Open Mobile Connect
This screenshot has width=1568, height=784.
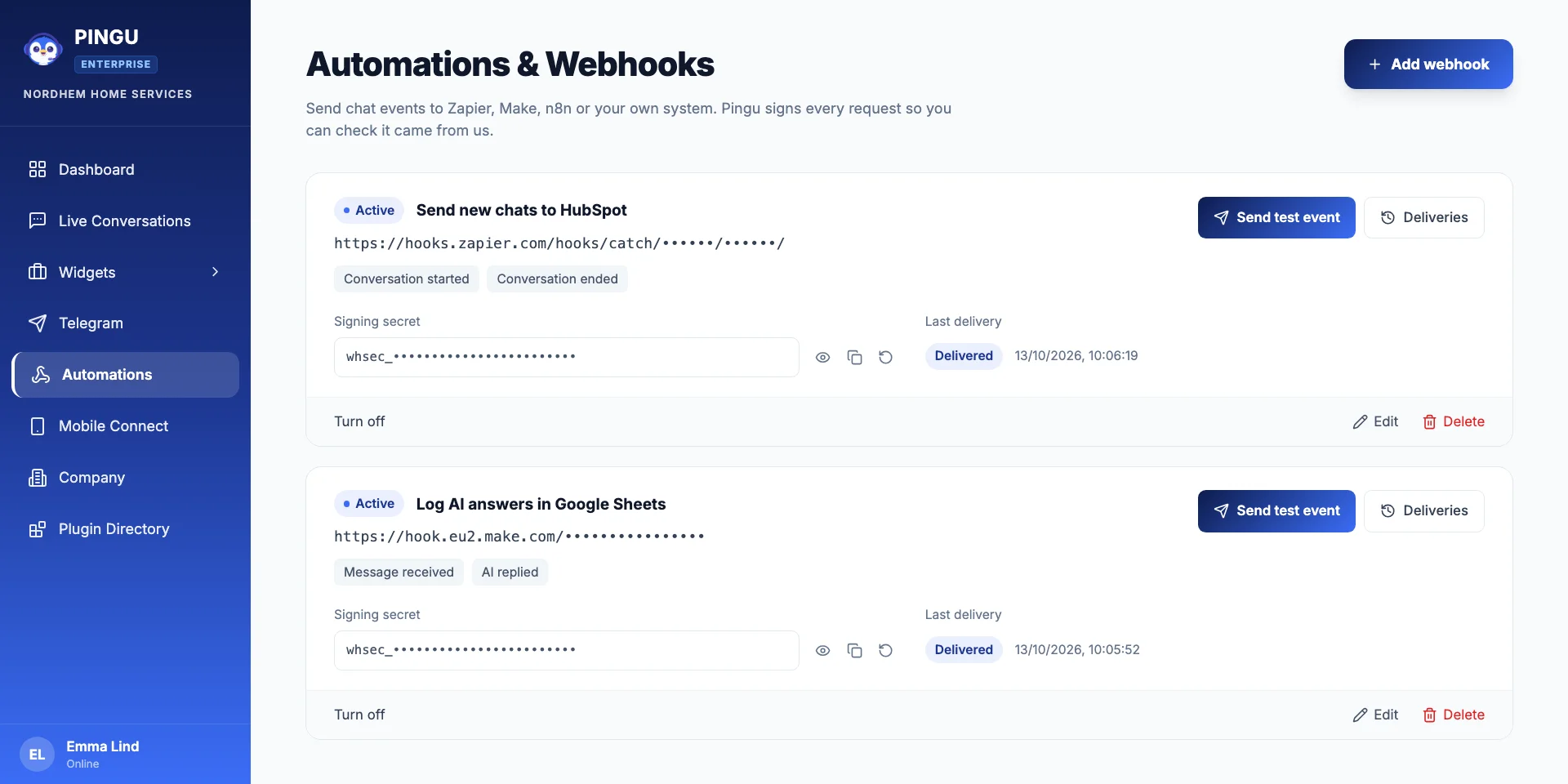(125, 426)
